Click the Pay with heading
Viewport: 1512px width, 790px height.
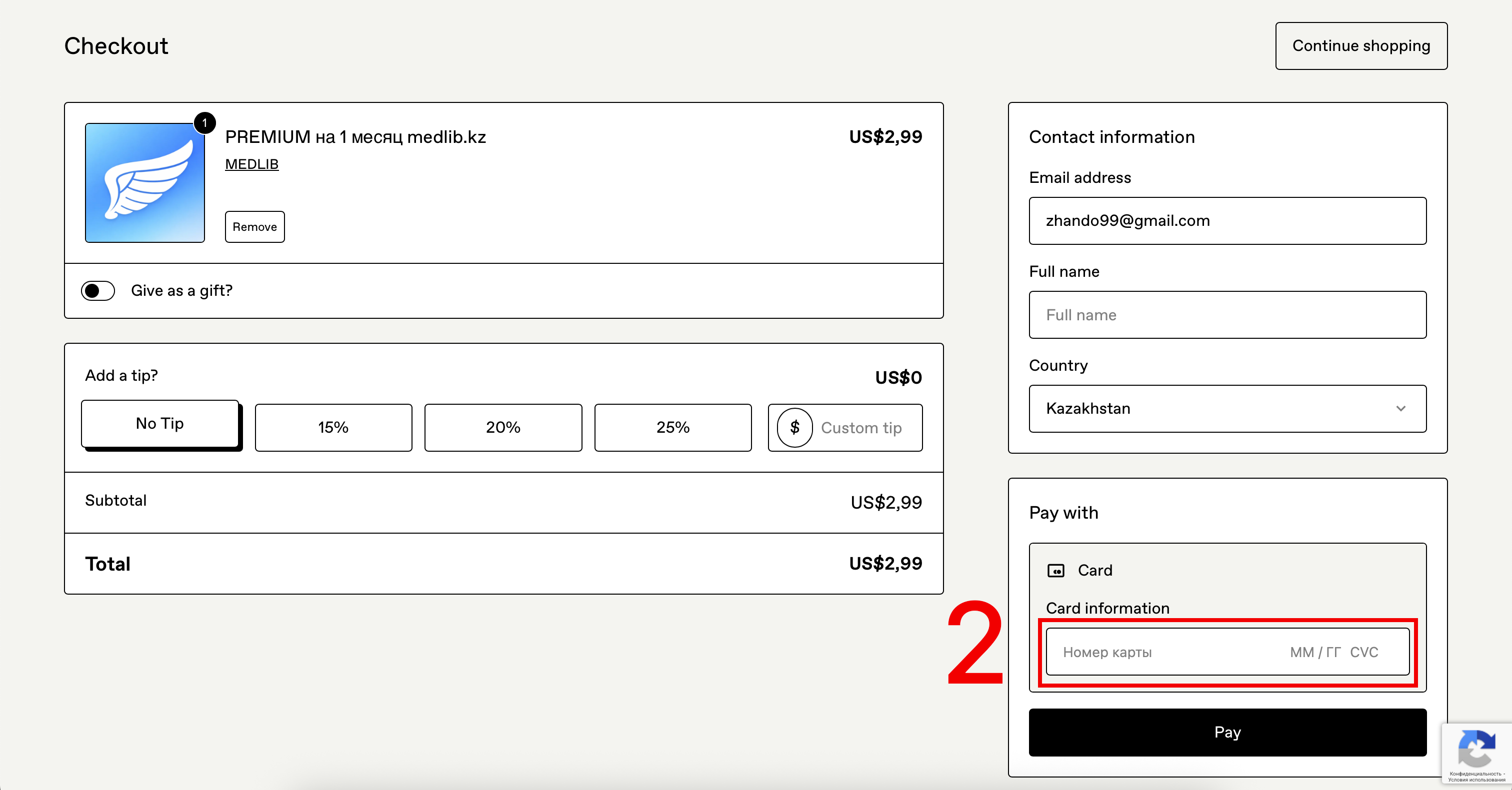click(x=1063, y=513)
